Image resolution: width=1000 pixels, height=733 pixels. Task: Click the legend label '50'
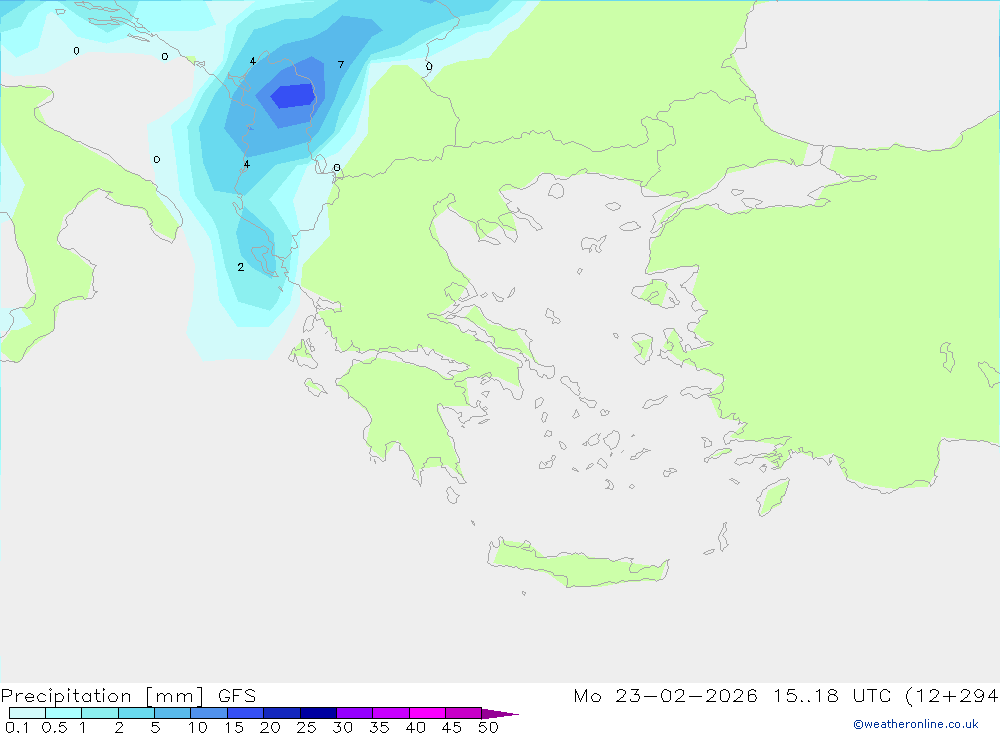coord(489,727)
